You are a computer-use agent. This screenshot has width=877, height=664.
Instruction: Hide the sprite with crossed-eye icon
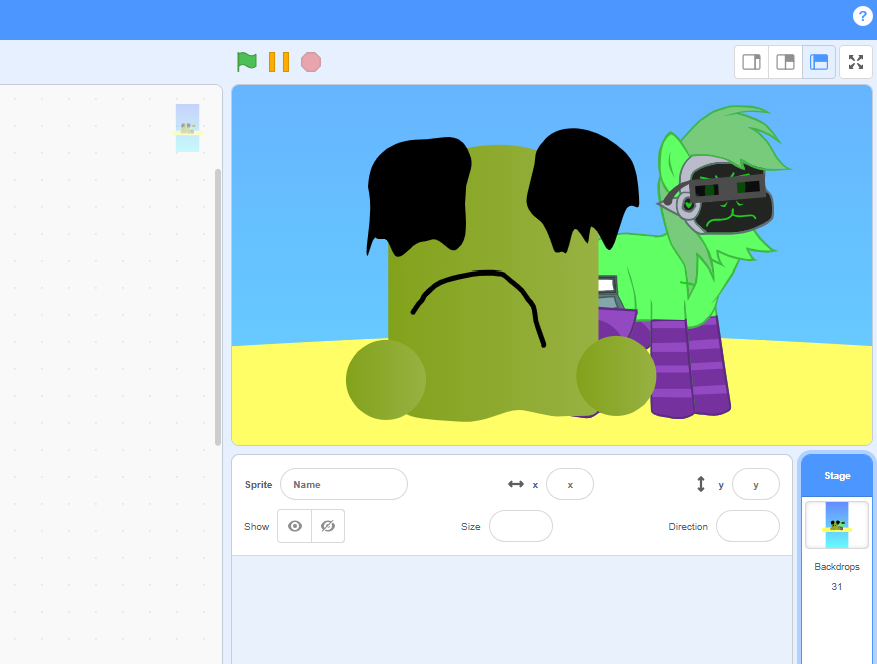click(x=328, y=526)
